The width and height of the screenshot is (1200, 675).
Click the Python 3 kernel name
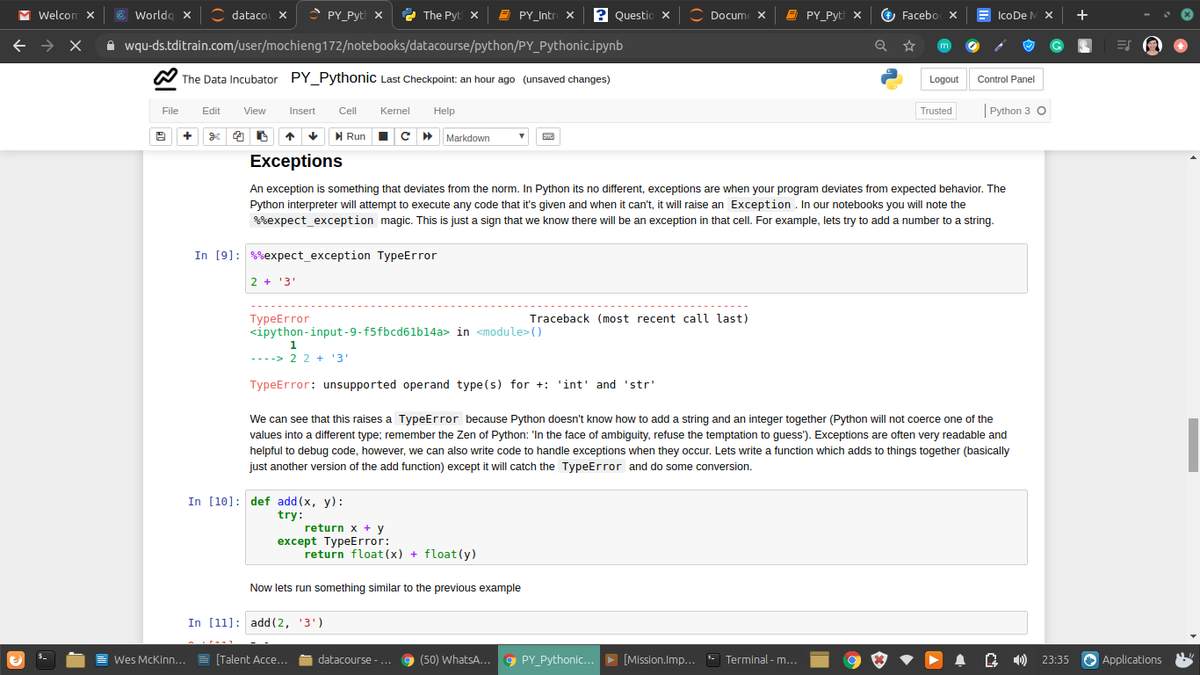click(1010, 111)
